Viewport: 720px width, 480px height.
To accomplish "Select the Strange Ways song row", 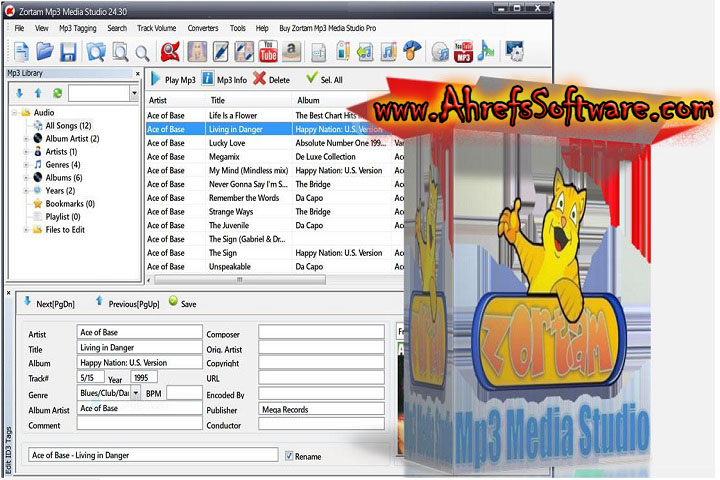I will (275, 211).
